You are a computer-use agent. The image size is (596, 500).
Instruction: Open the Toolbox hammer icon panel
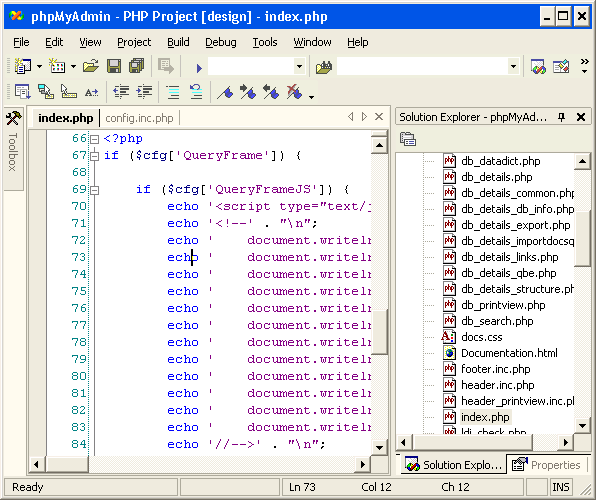coord(14,118)
